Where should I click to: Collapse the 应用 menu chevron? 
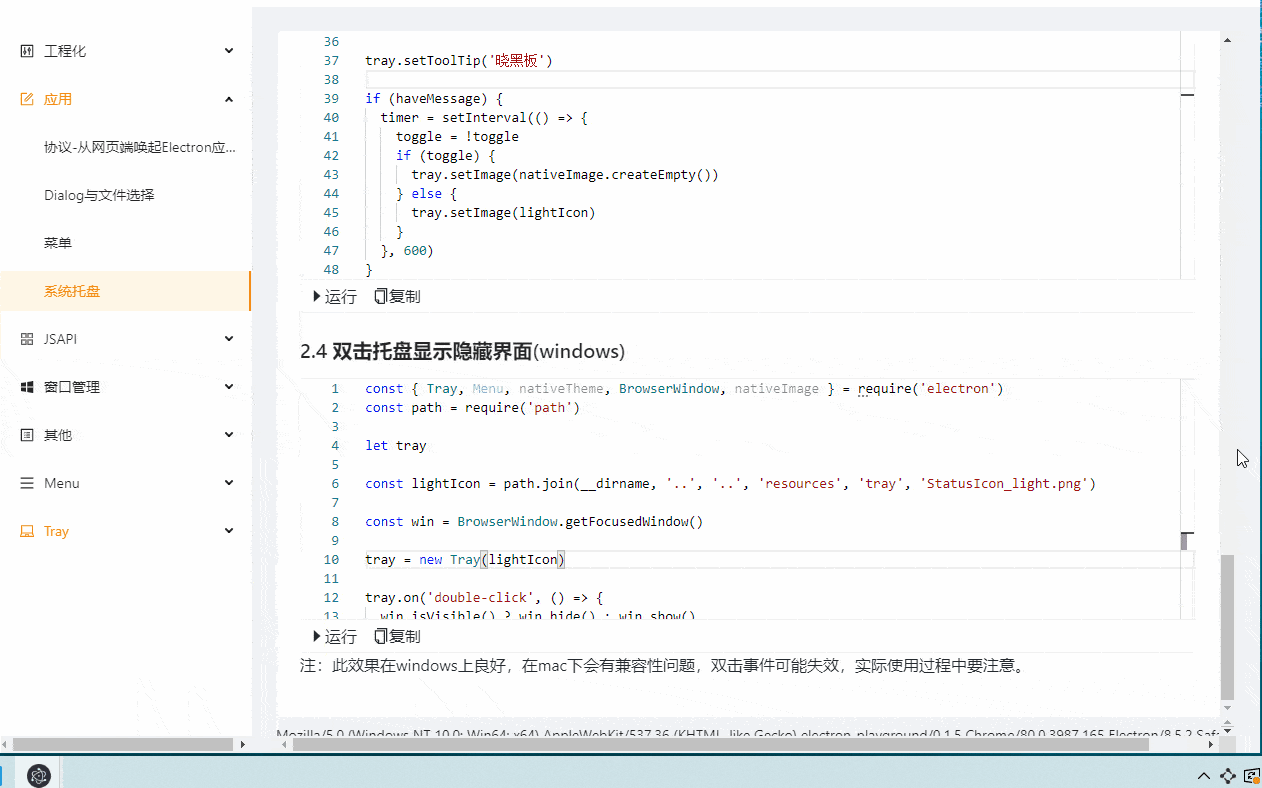coord(229,99)
